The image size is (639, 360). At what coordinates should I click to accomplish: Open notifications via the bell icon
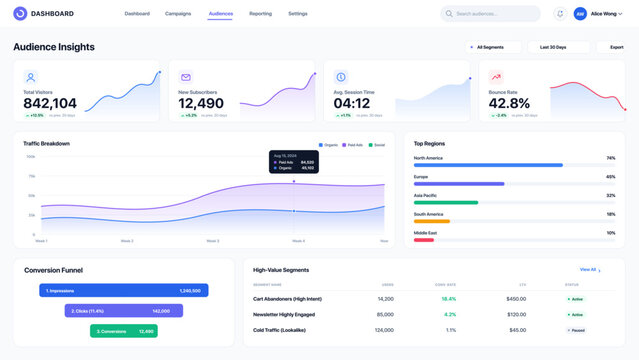[x=560, y=14]
